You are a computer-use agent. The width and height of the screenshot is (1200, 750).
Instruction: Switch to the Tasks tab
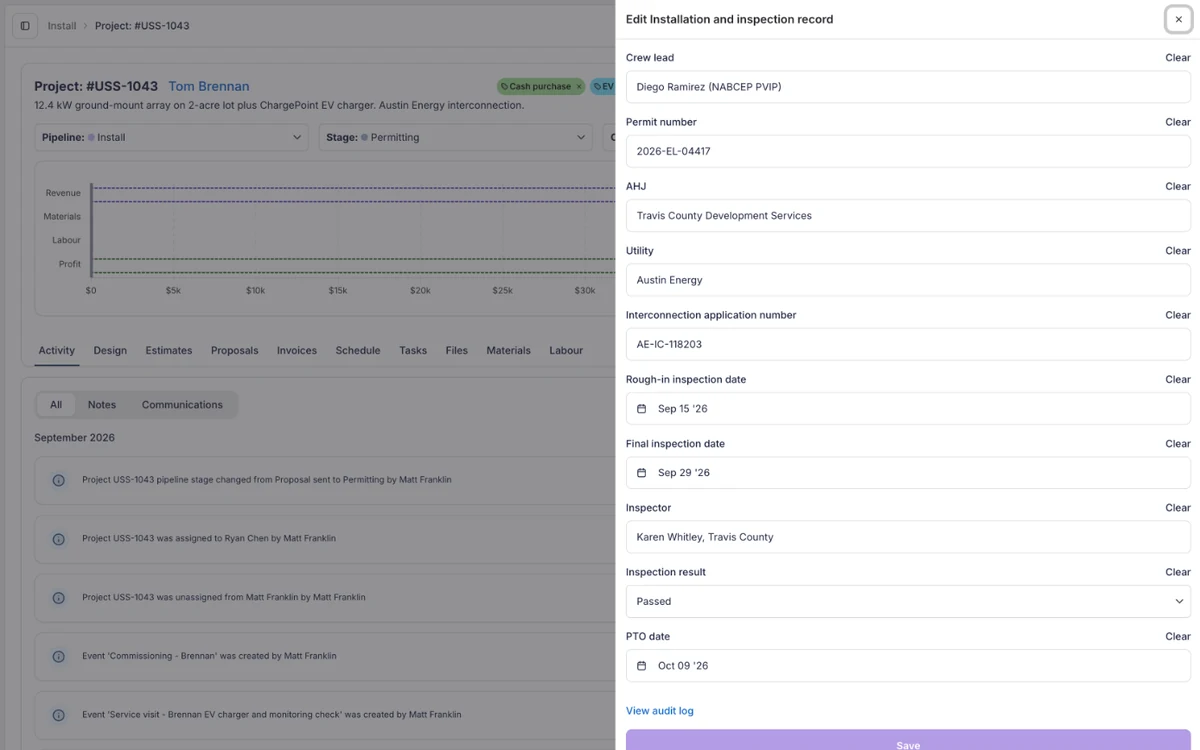[413, 351]
